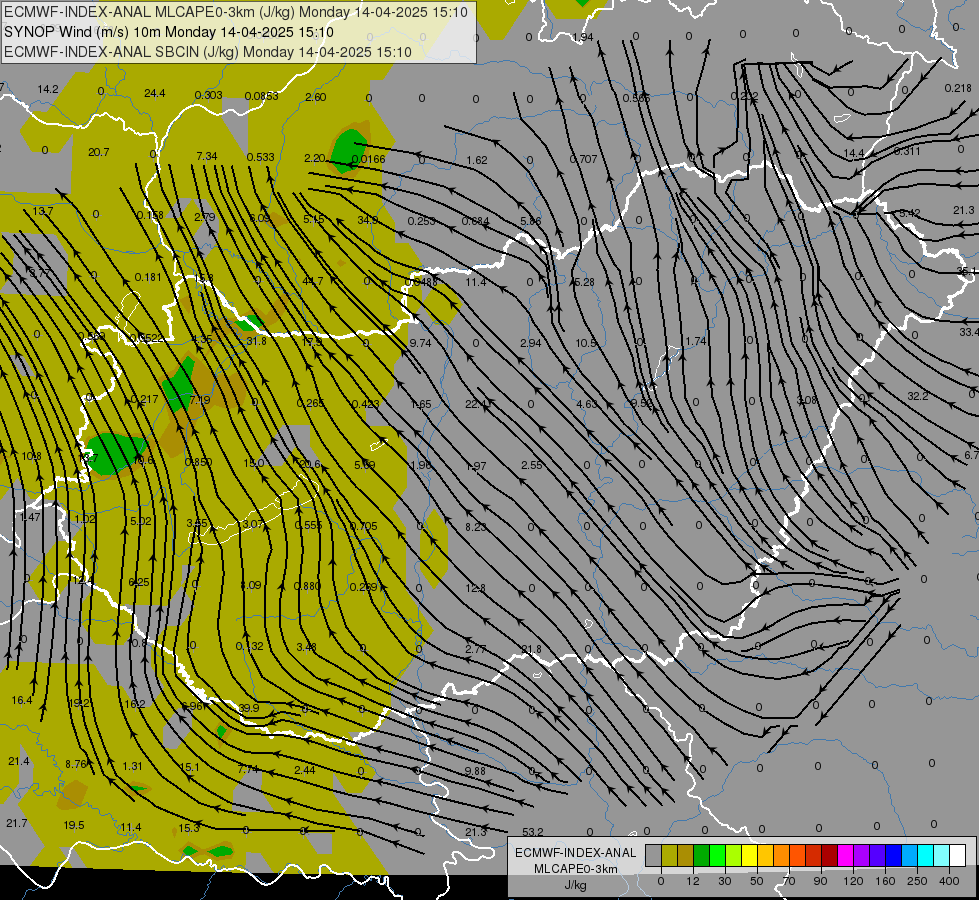Select the amber swatch at value 50

click(765, 855)
